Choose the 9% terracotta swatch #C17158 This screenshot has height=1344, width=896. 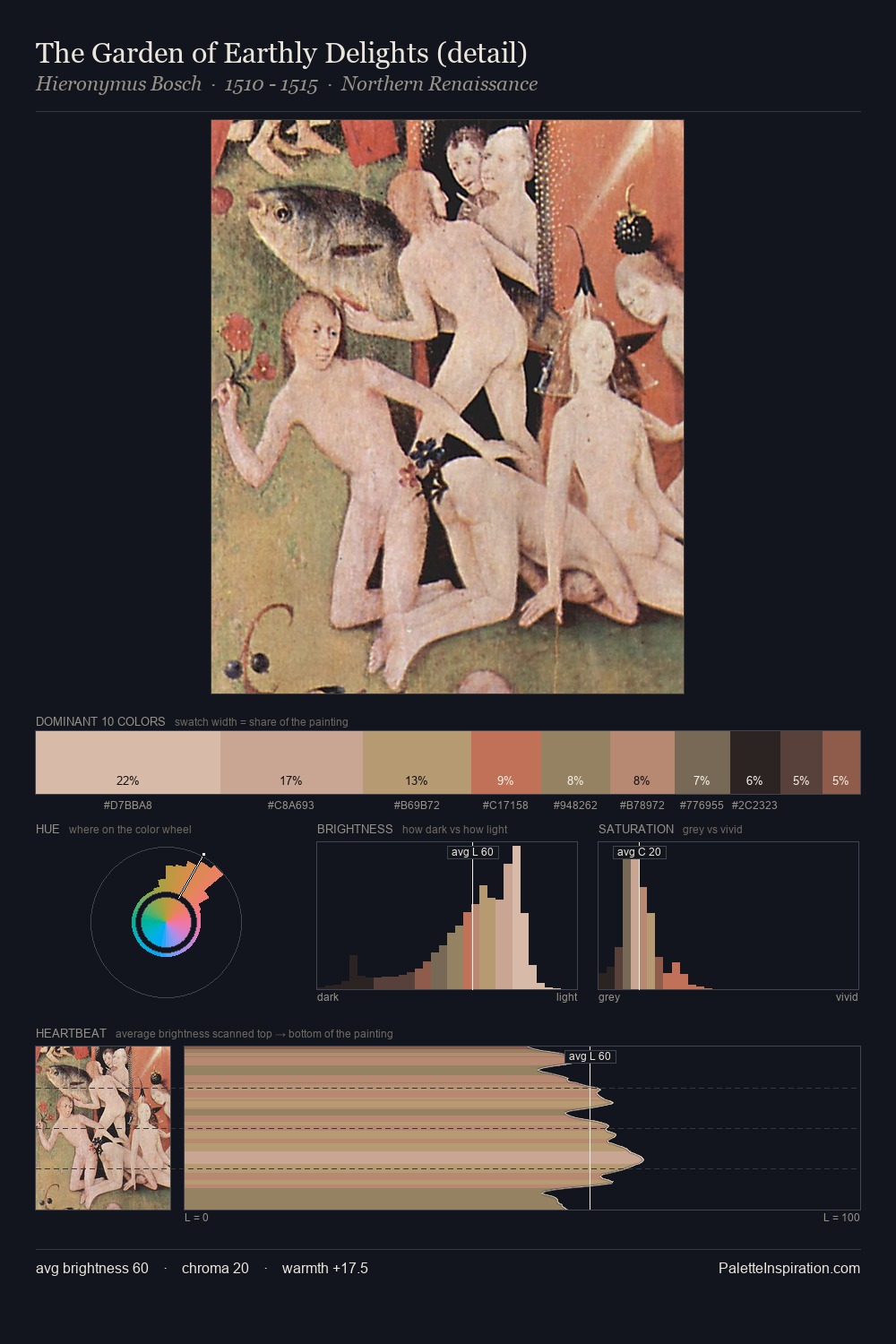(x=505, y=762)
